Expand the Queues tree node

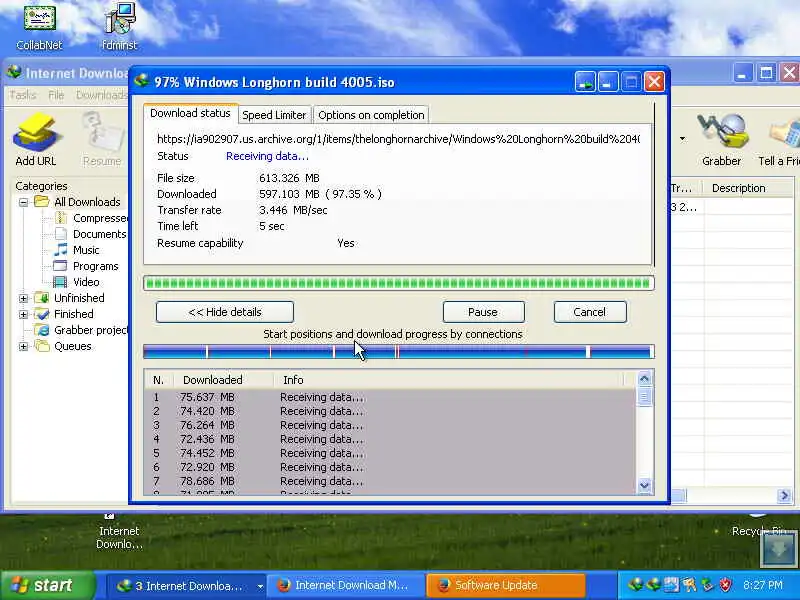23,346
